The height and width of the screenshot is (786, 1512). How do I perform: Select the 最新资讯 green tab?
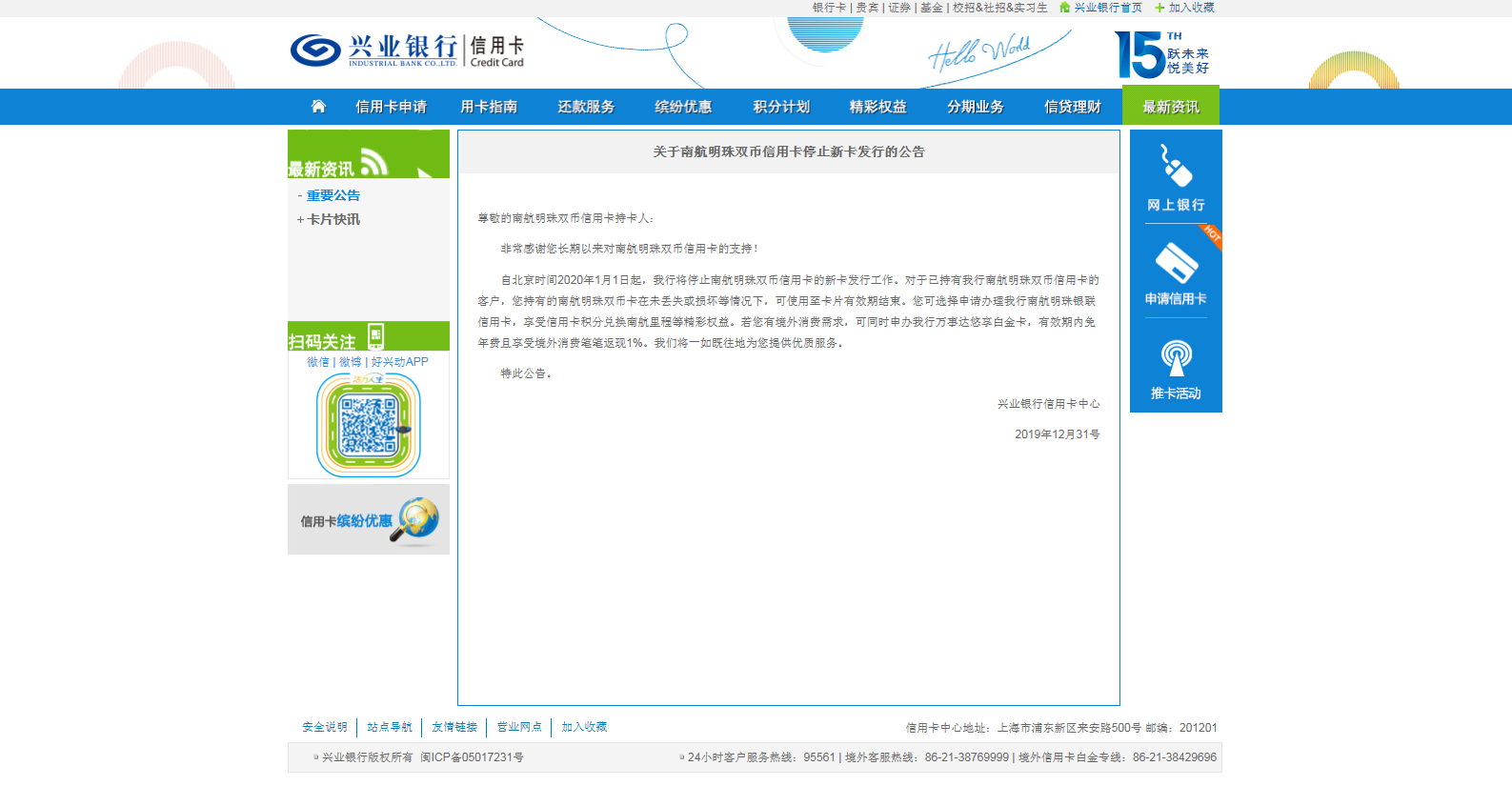[x=1171, y=106]
